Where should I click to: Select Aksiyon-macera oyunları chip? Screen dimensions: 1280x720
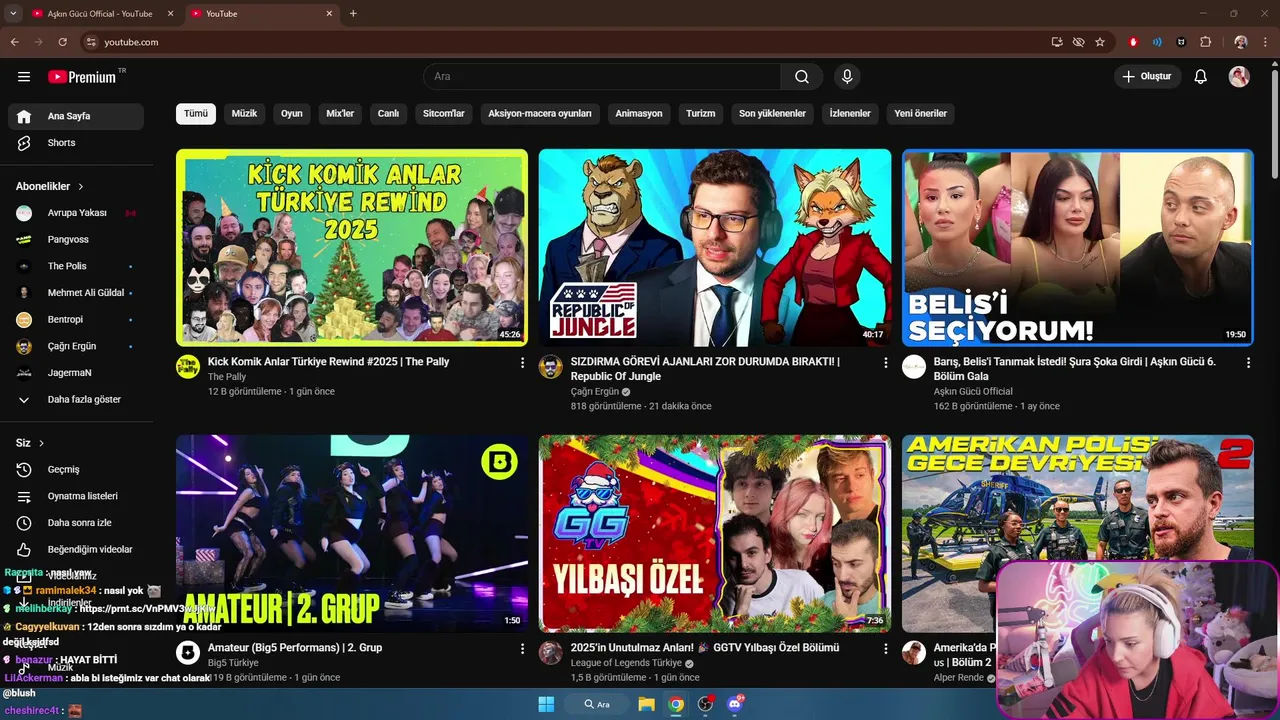tap(540, 114)
